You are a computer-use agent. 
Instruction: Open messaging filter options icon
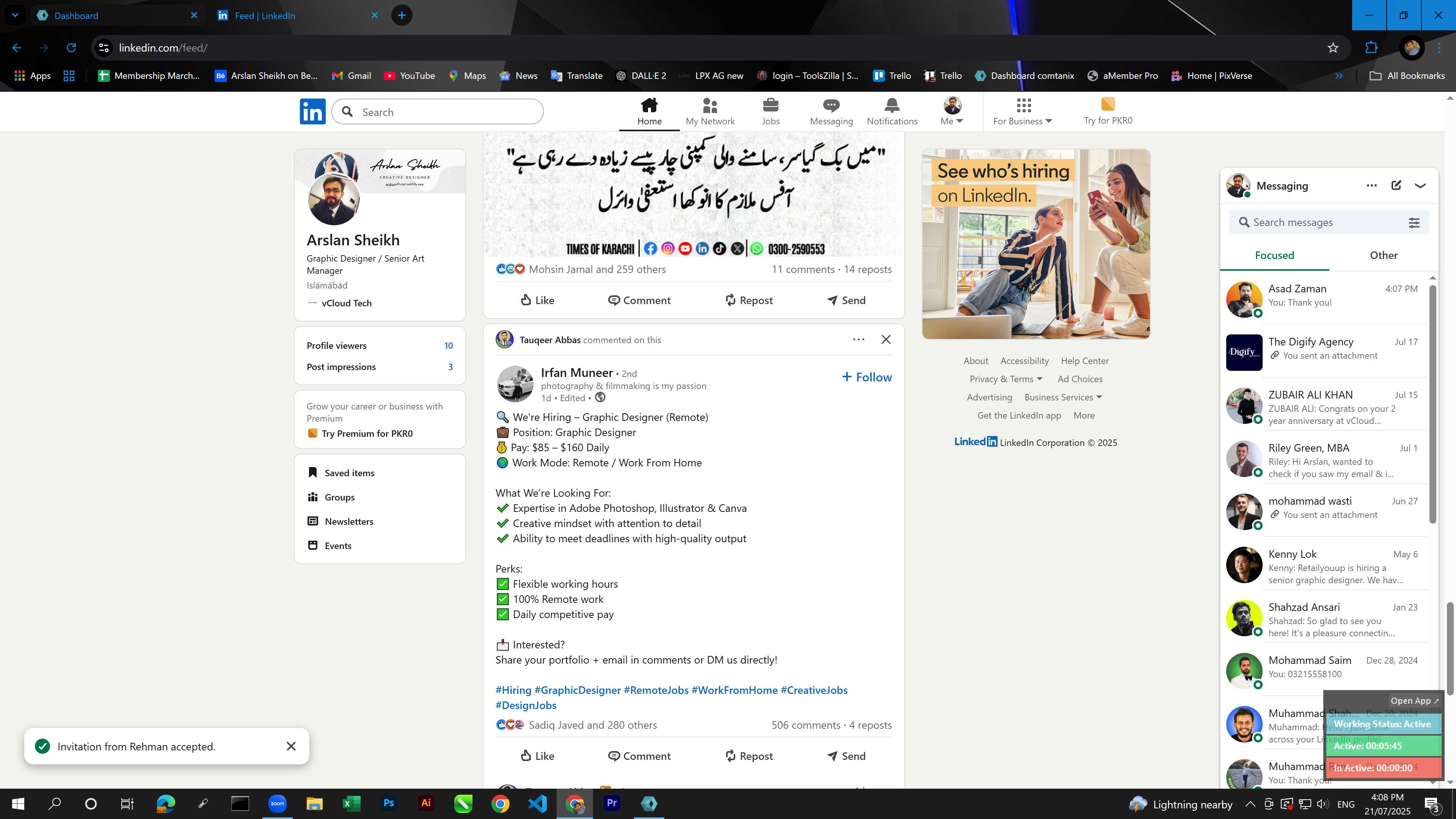[x=1414, y=223]
